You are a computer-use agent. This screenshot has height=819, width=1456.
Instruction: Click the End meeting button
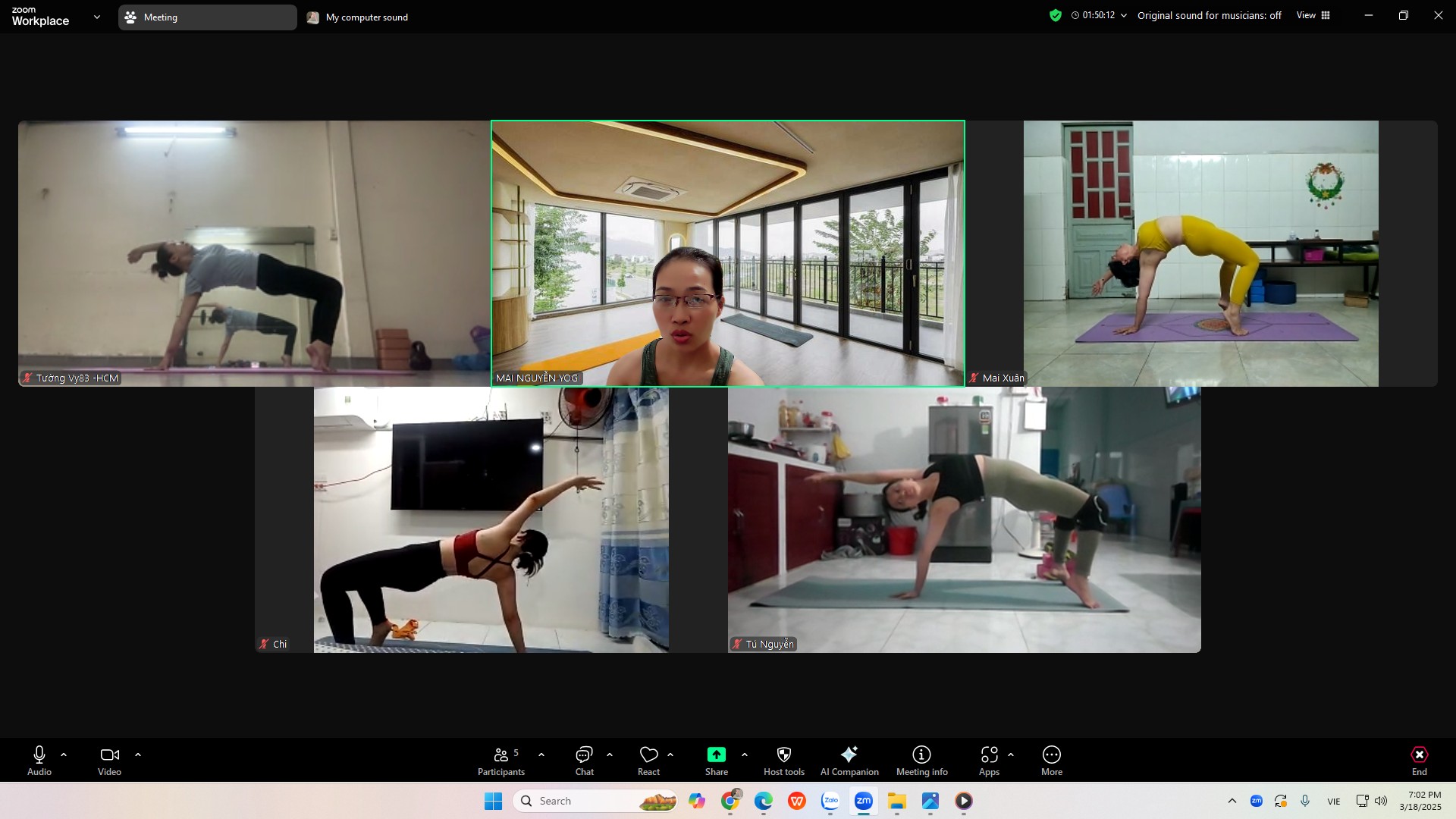[1419, 761]
